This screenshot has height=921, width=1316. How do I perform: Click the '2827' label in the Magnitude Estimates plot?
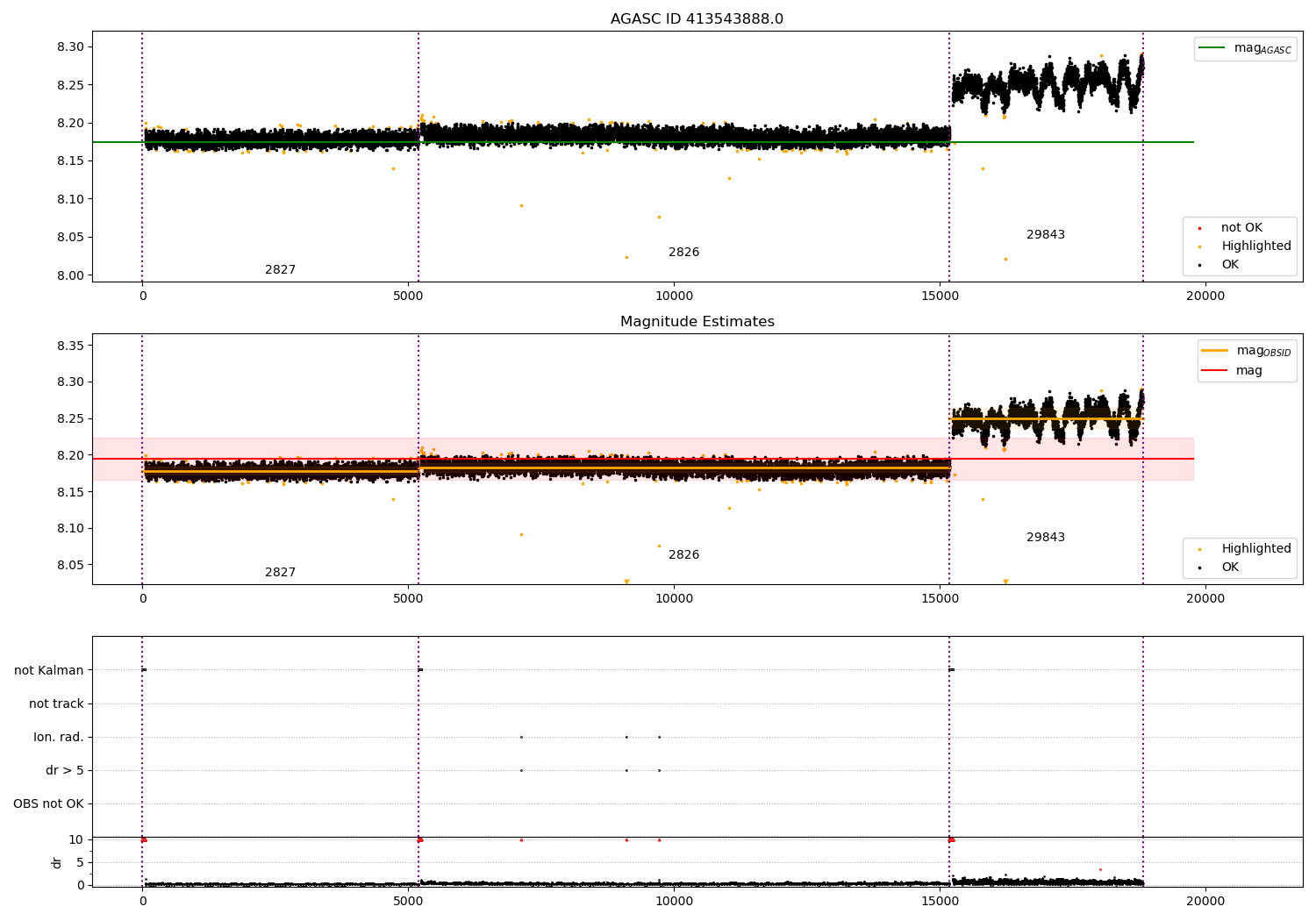280,573
